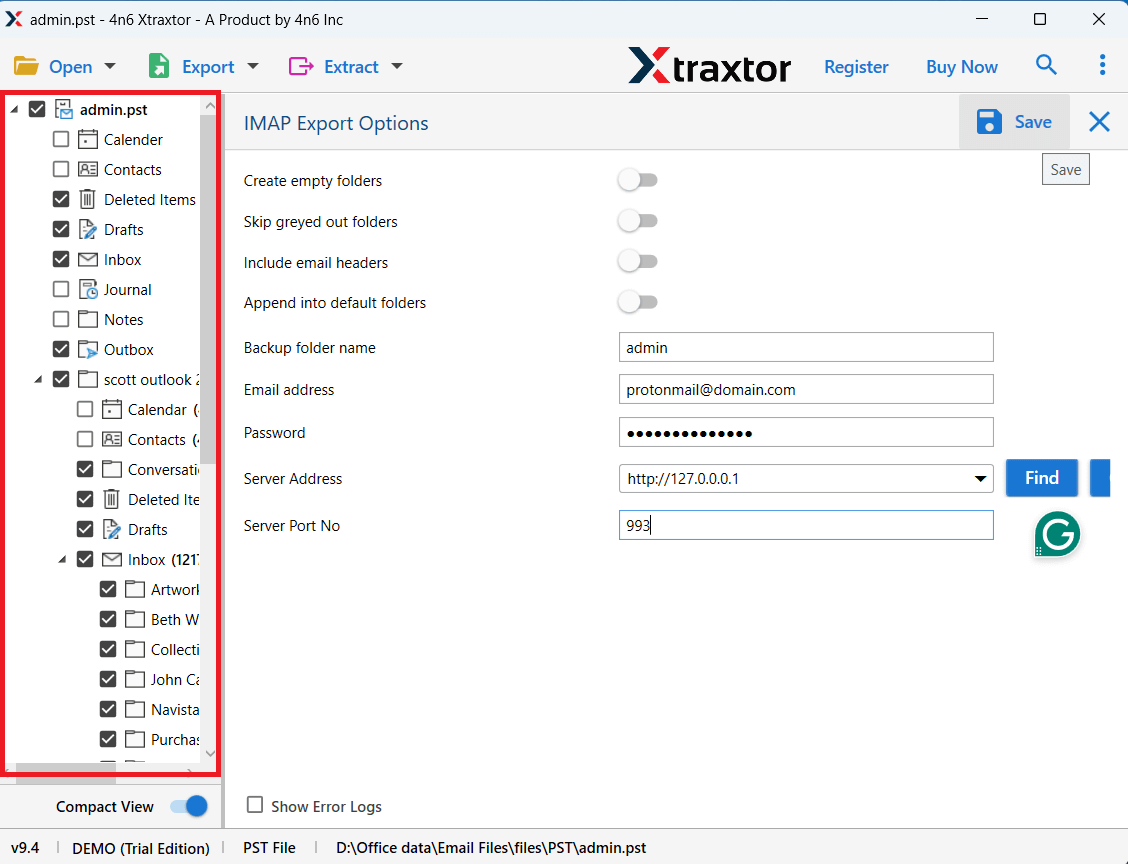
Task: Close the IMAP Export Options panel
Action: coord(1099,122)
